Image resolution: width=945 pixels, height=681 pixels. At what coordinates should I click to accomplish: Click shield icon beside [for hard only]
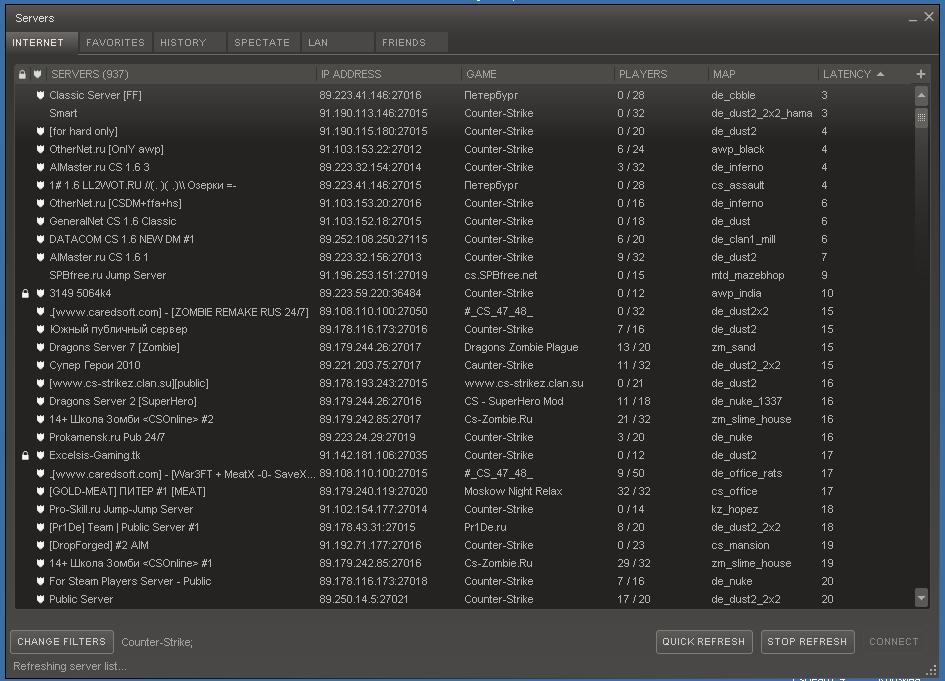(x=40, y=131)
